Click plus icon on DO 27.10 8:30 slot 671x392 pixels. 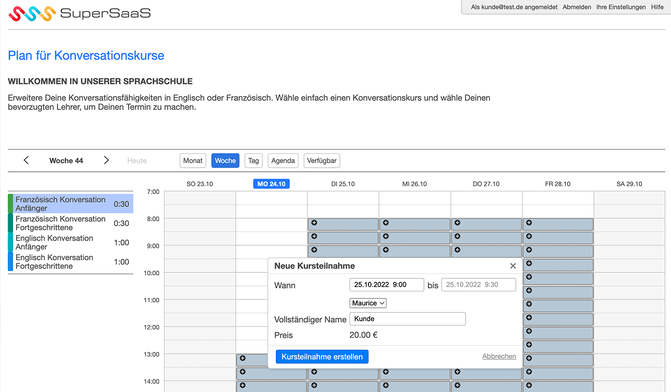pos(457,236)
